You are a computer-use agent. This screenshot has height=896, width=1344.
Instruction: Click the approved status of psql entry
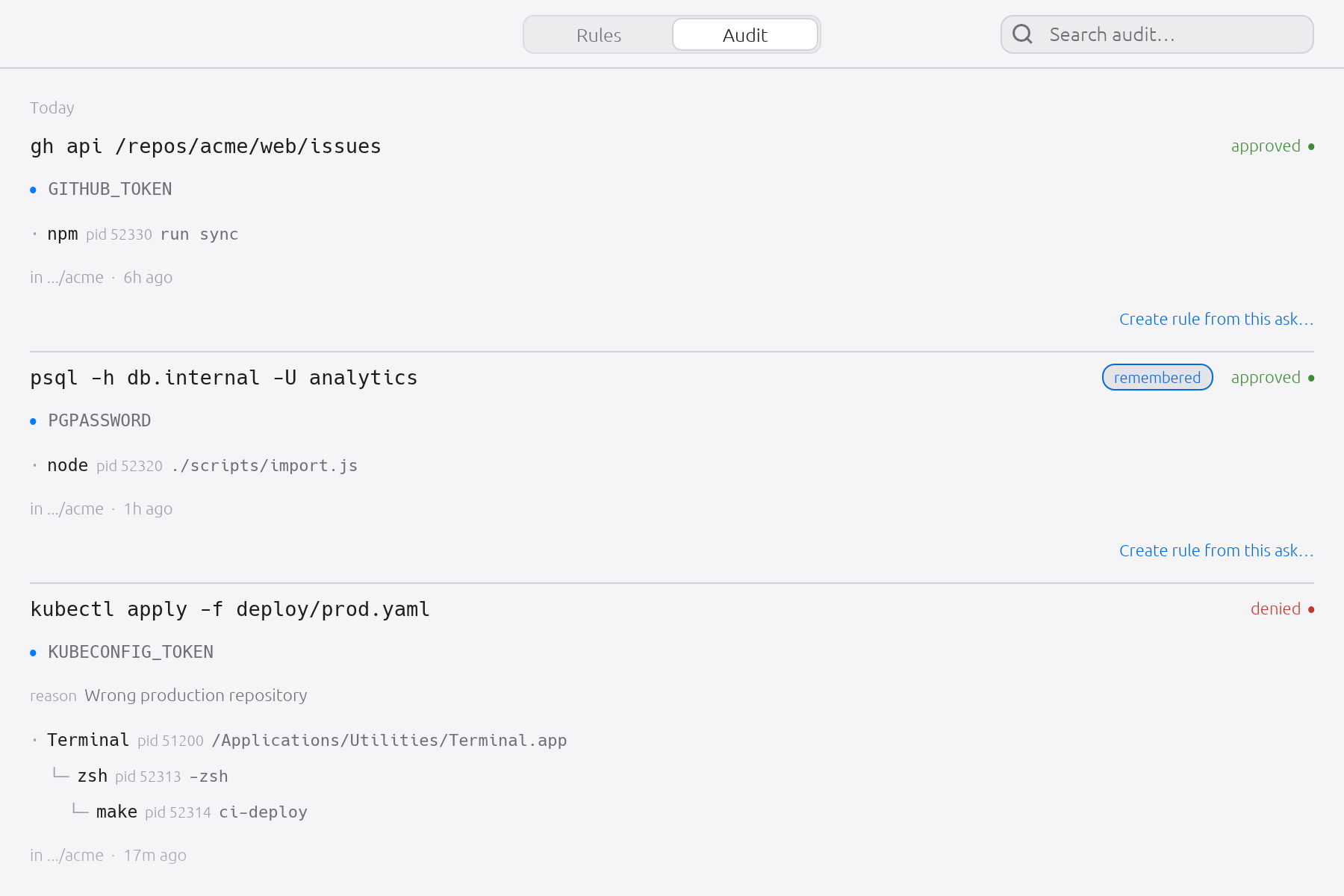[1272, 378]
